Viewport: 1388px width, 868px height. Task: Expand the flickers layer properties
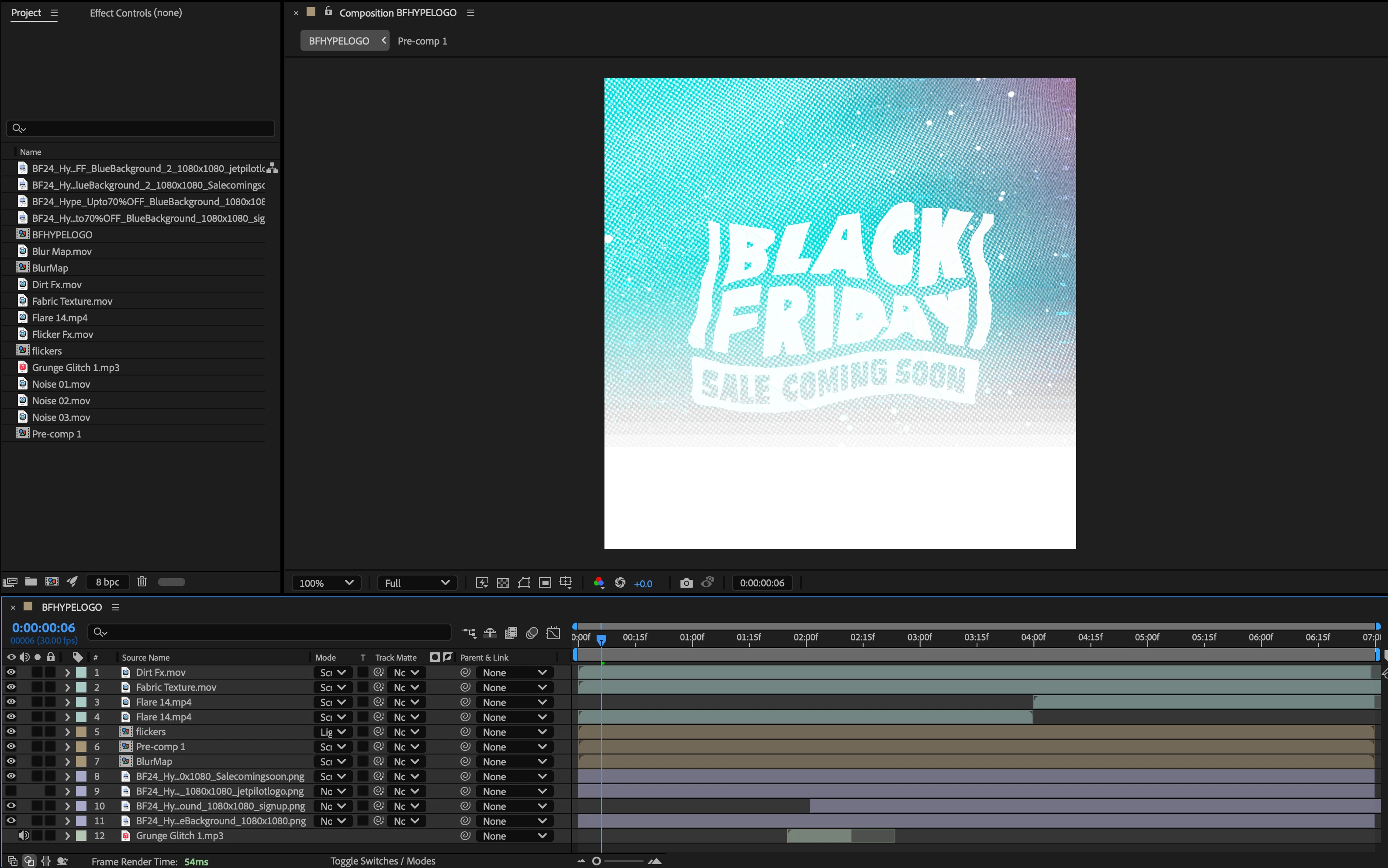point(67,732)
